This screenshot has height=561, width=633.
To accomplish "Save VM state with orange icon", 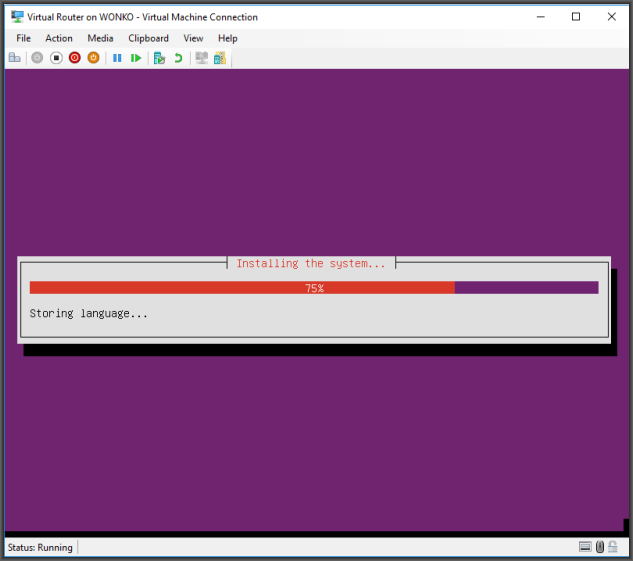I will click(93, 58).
